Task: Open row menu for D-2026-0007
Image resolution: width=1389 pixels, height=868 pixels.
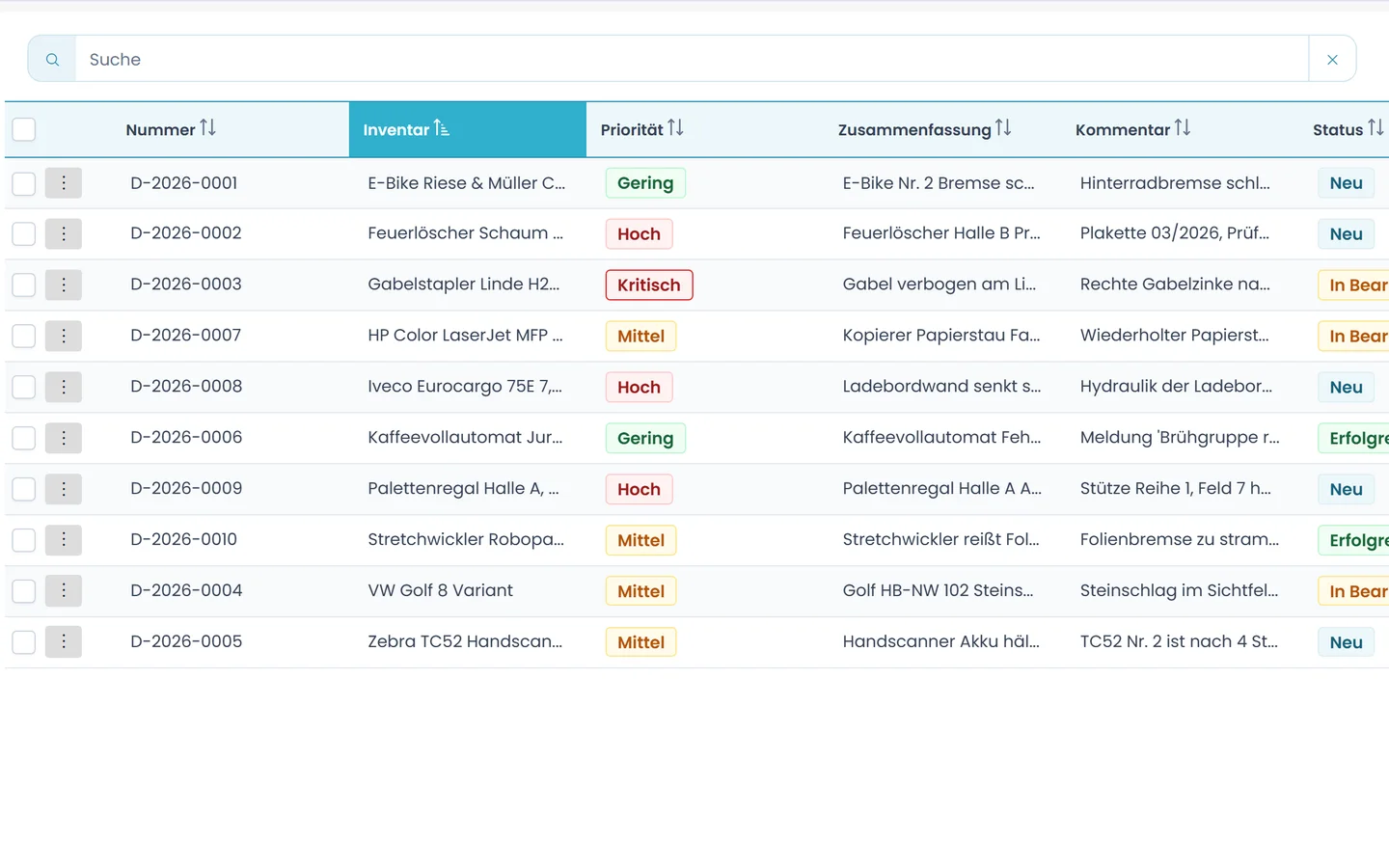Action: (x=64, y=337)
